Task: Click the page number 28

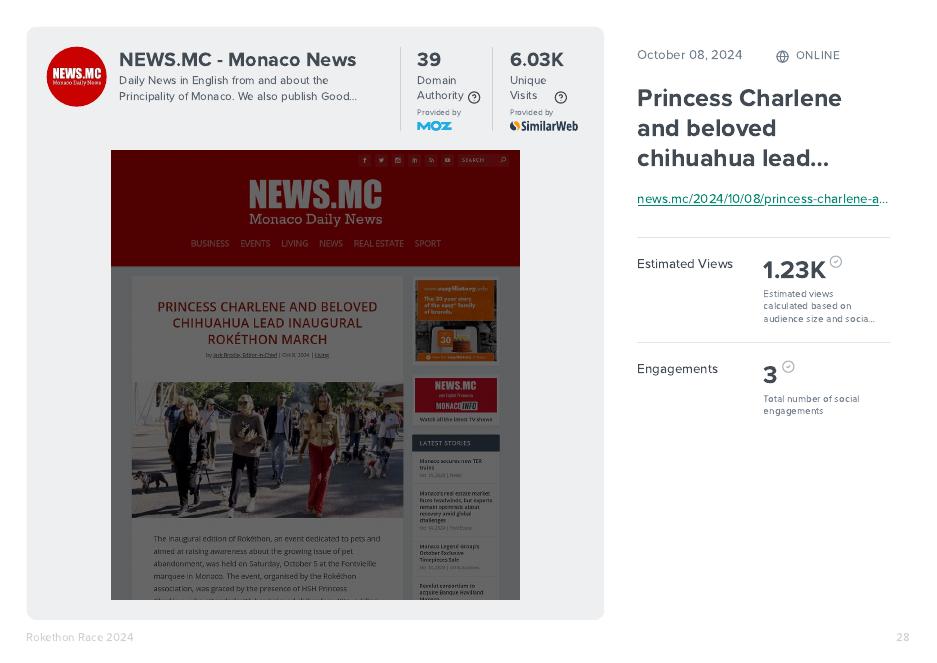Action: click(903, 637)
